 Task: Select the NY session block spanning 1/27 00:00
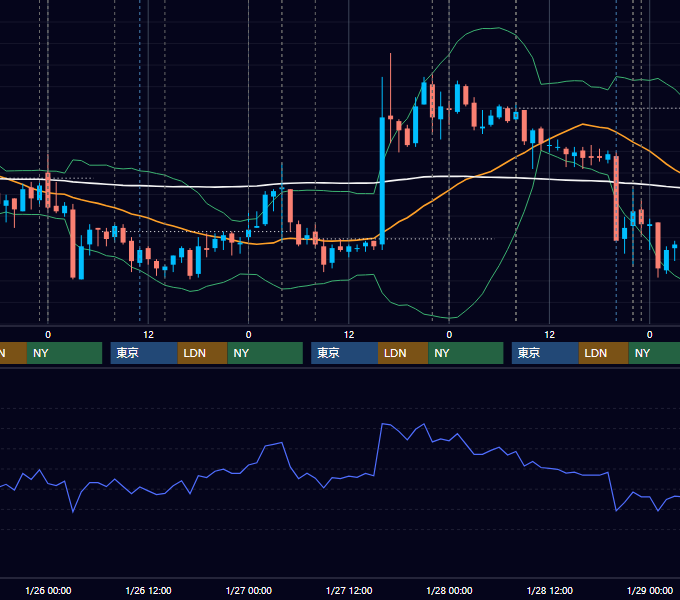click(x=265, y=353)
